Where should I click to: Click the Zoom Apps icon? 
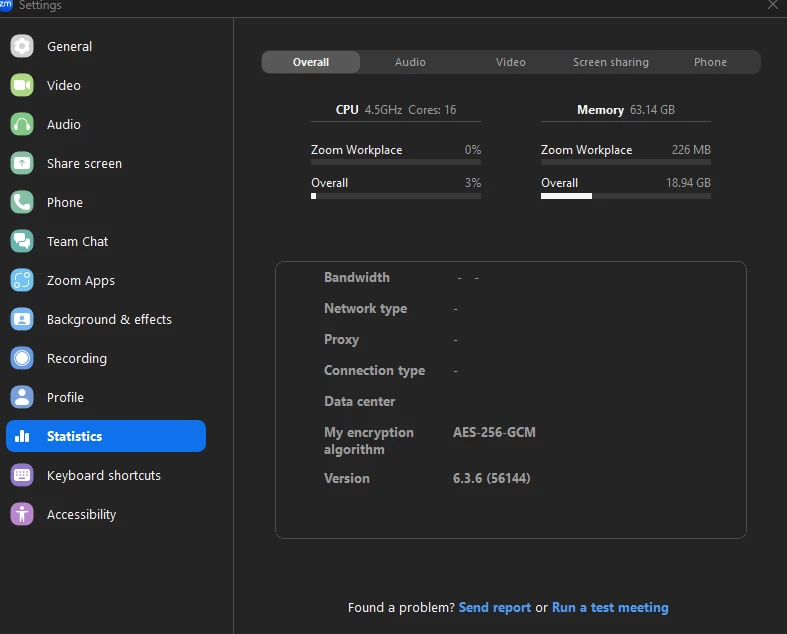pos(22,280)
